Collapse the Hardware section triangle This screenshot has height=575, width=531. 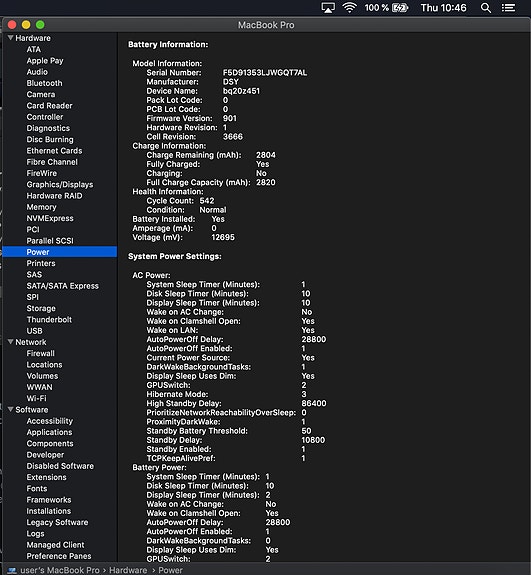tap(11, 38)
